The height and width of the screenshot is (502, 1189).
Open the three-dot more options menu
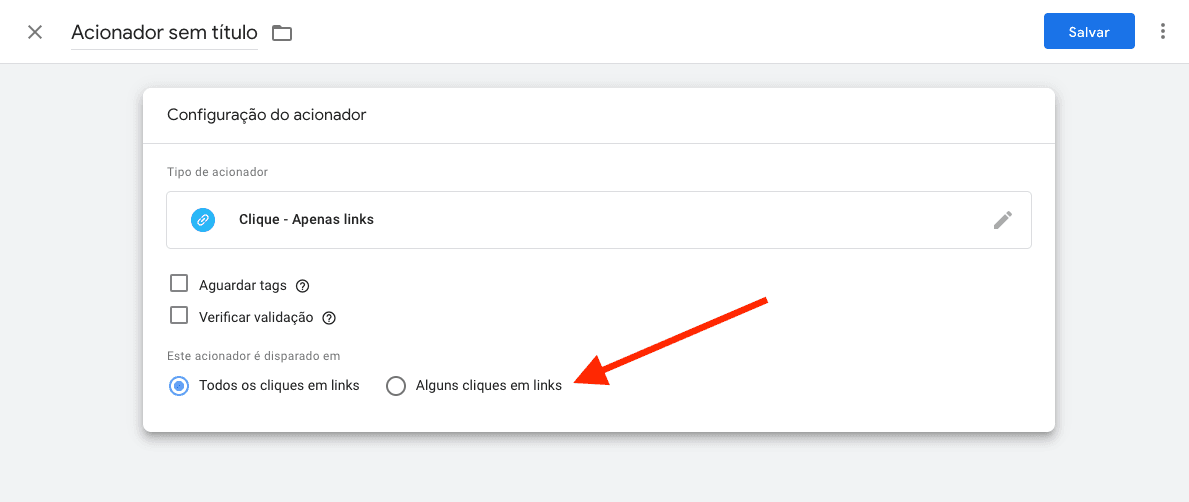1162,32
